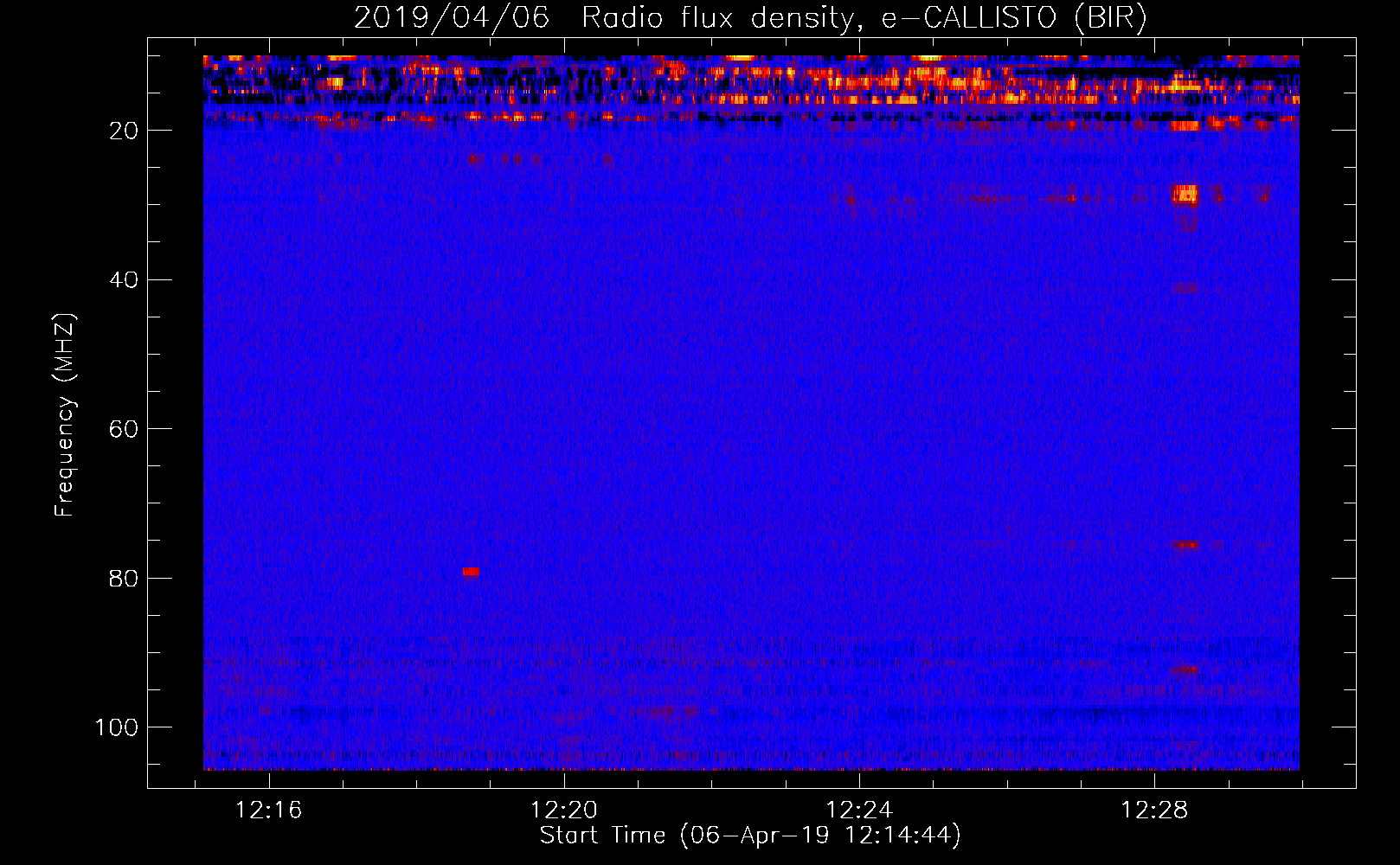
Task: Select the 12:24 time tick label
Action: click(859, 811)
